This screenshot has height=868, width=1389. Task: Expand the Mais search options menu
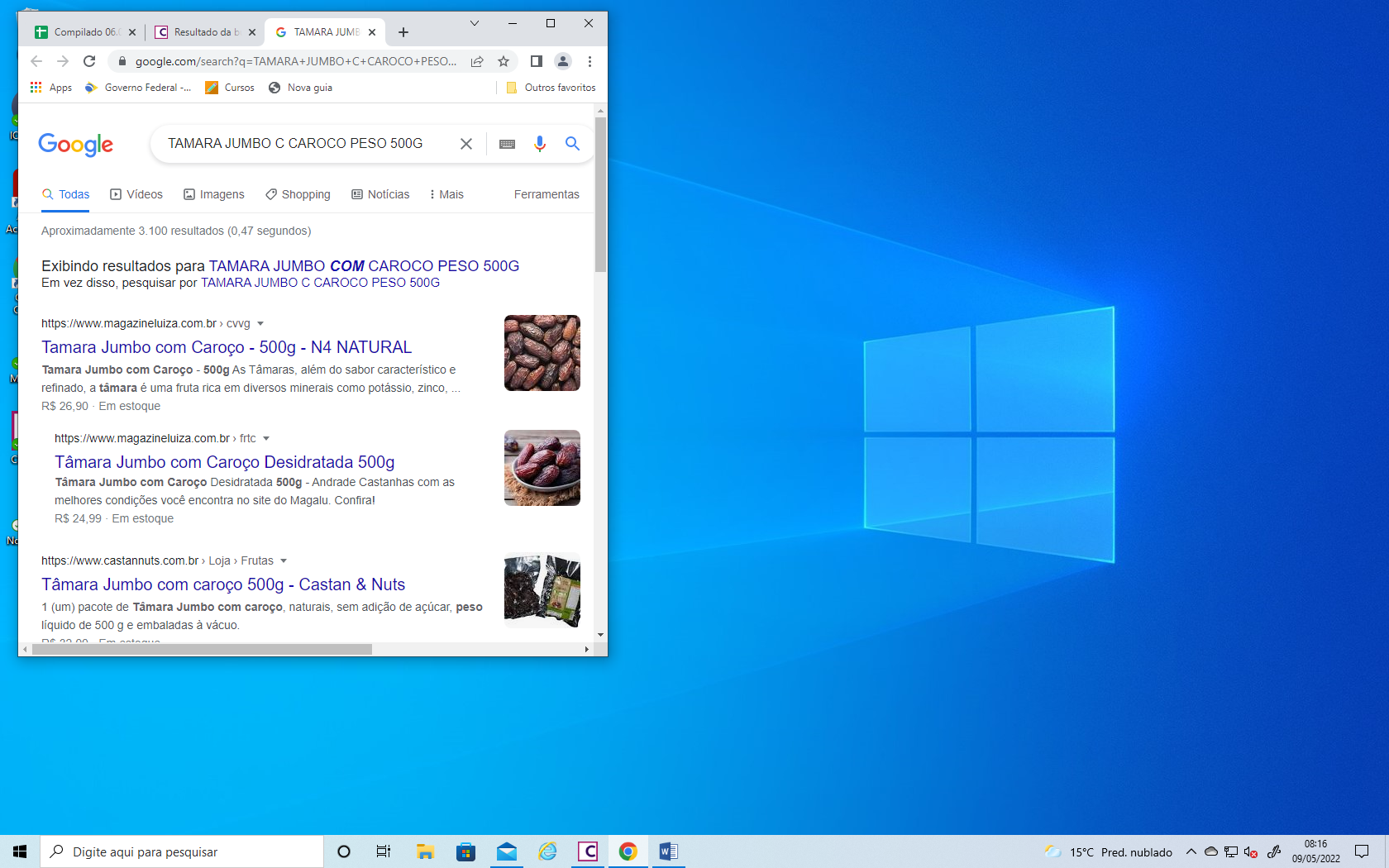446,194
